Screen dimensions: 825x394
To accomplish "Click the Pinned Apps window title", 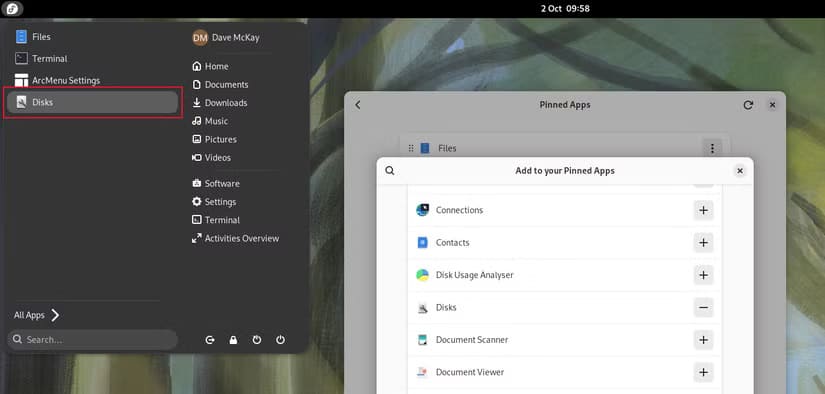I will (565, 105).
